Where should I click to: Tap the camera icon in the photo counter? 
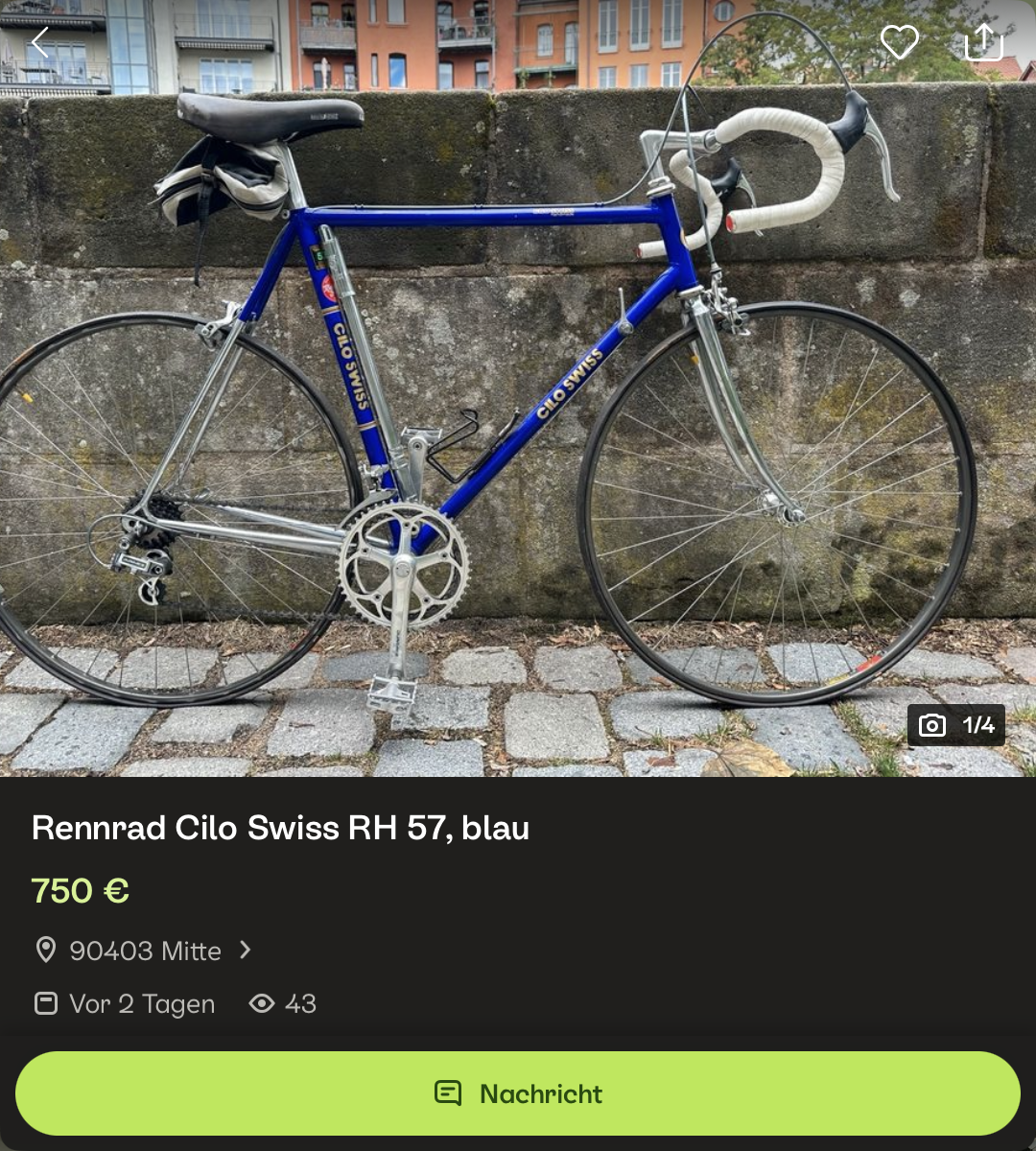point(932,725)
